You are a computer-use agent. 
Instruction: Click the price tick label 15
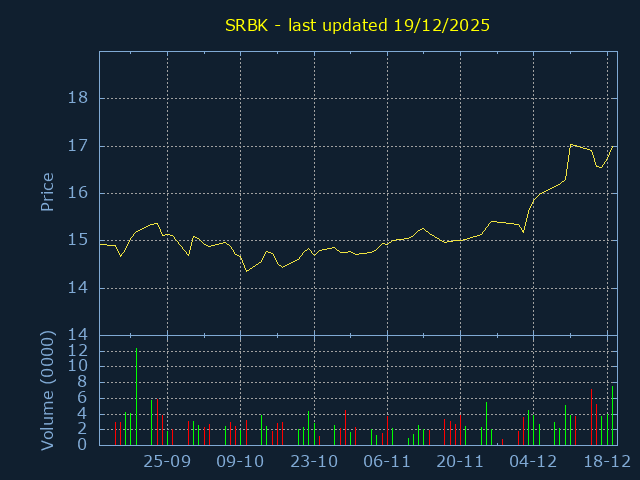[79, 240]
